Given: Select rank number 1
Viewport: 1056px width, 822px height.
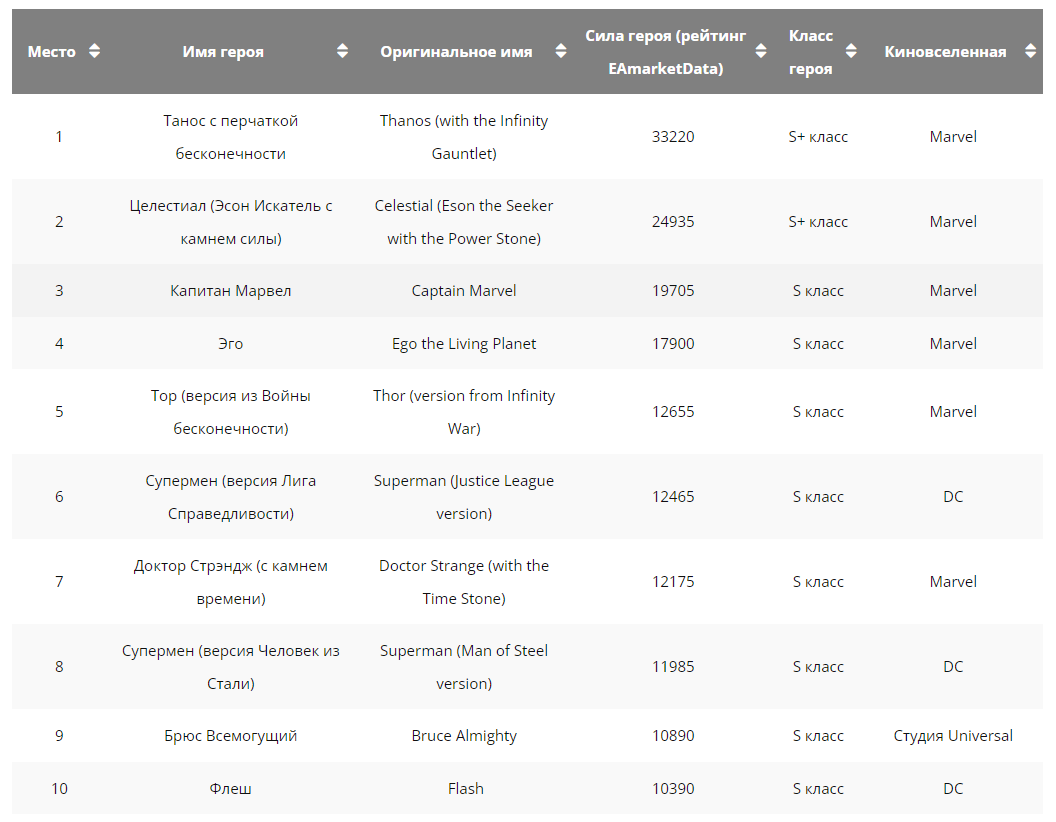Looking at the screenshot, I should coord(59,137).
